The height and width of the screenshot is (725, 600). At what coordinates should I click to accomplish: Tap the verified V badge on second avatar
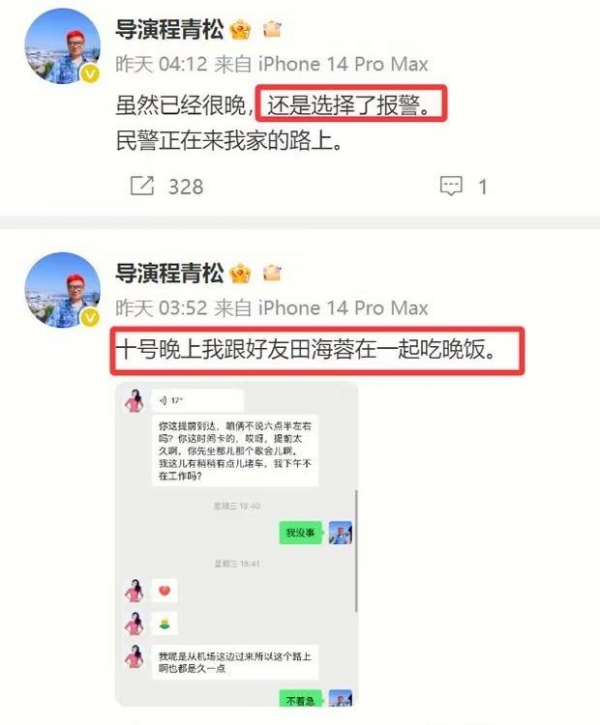pyautogui.click(x=90, y=318)
